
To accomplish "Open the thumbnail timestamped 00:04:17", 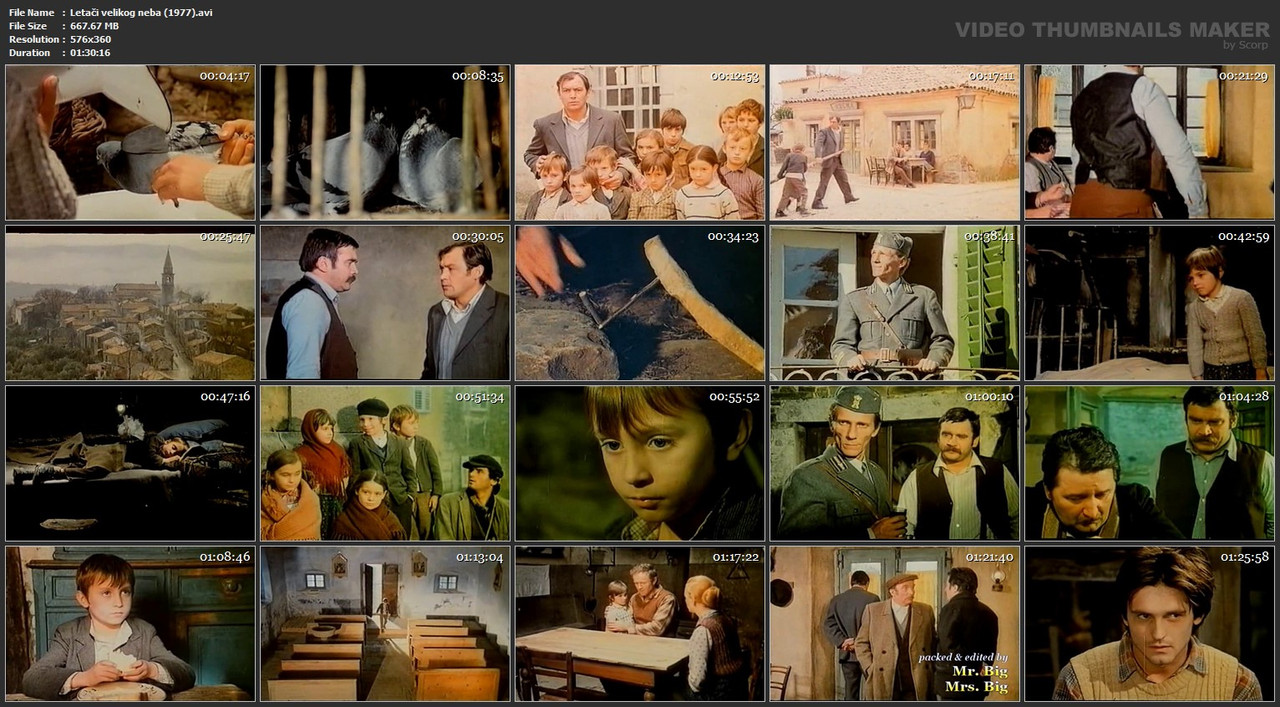I will (x=130, y=143).
